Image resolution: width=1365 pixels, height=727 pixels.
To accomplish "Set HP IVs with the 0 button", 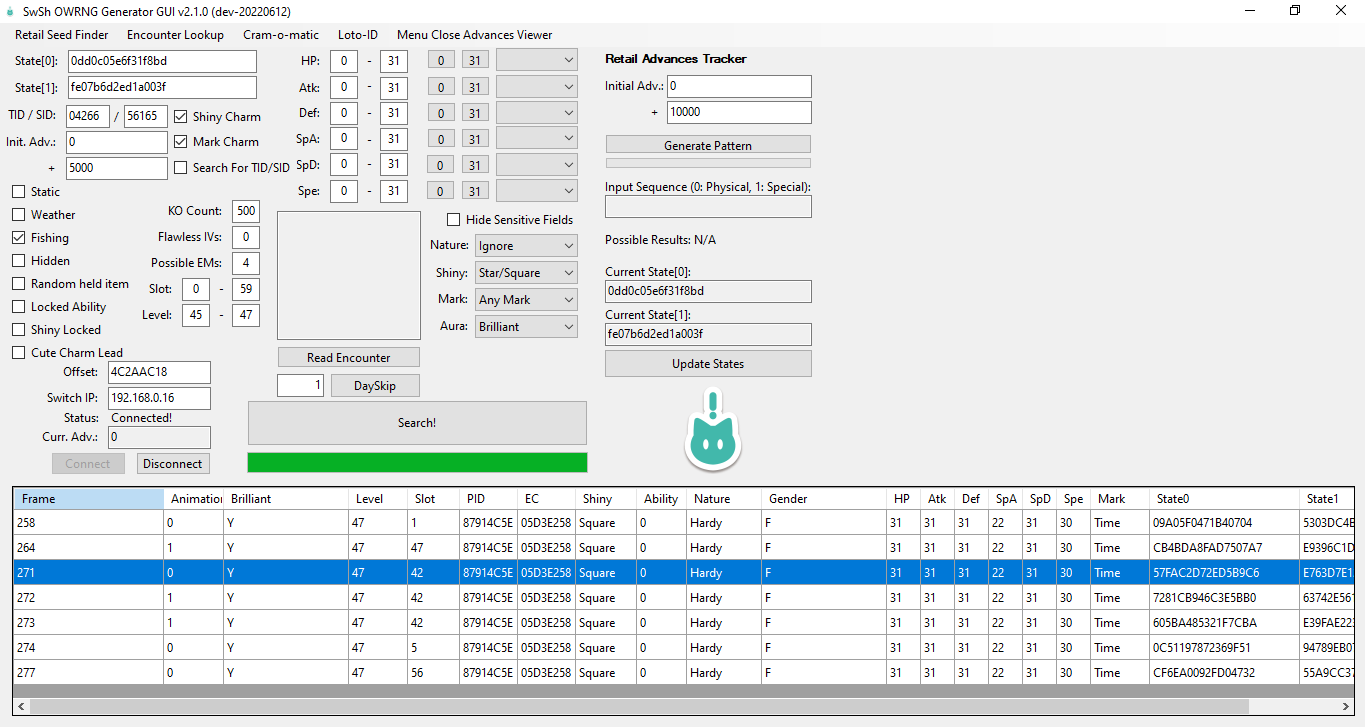I will [x=441, y=61].
